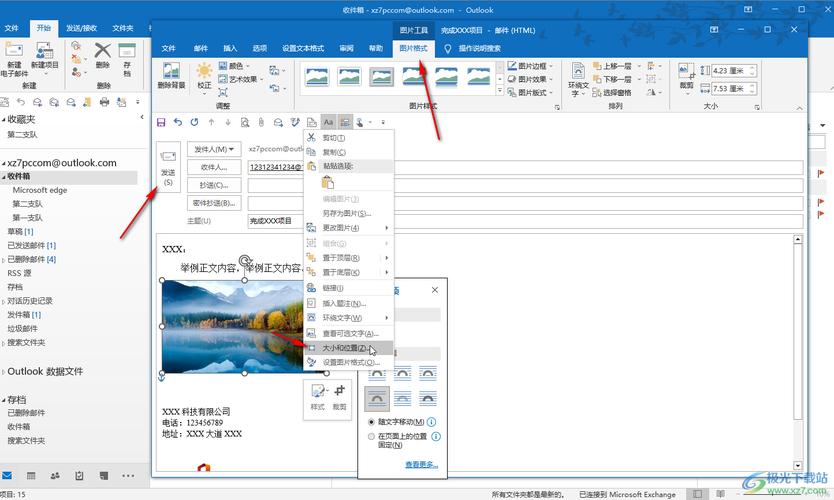Screen dimensions: 834x500
Task: Click the 抄送 (Cc) button
Action: point(214,185)
